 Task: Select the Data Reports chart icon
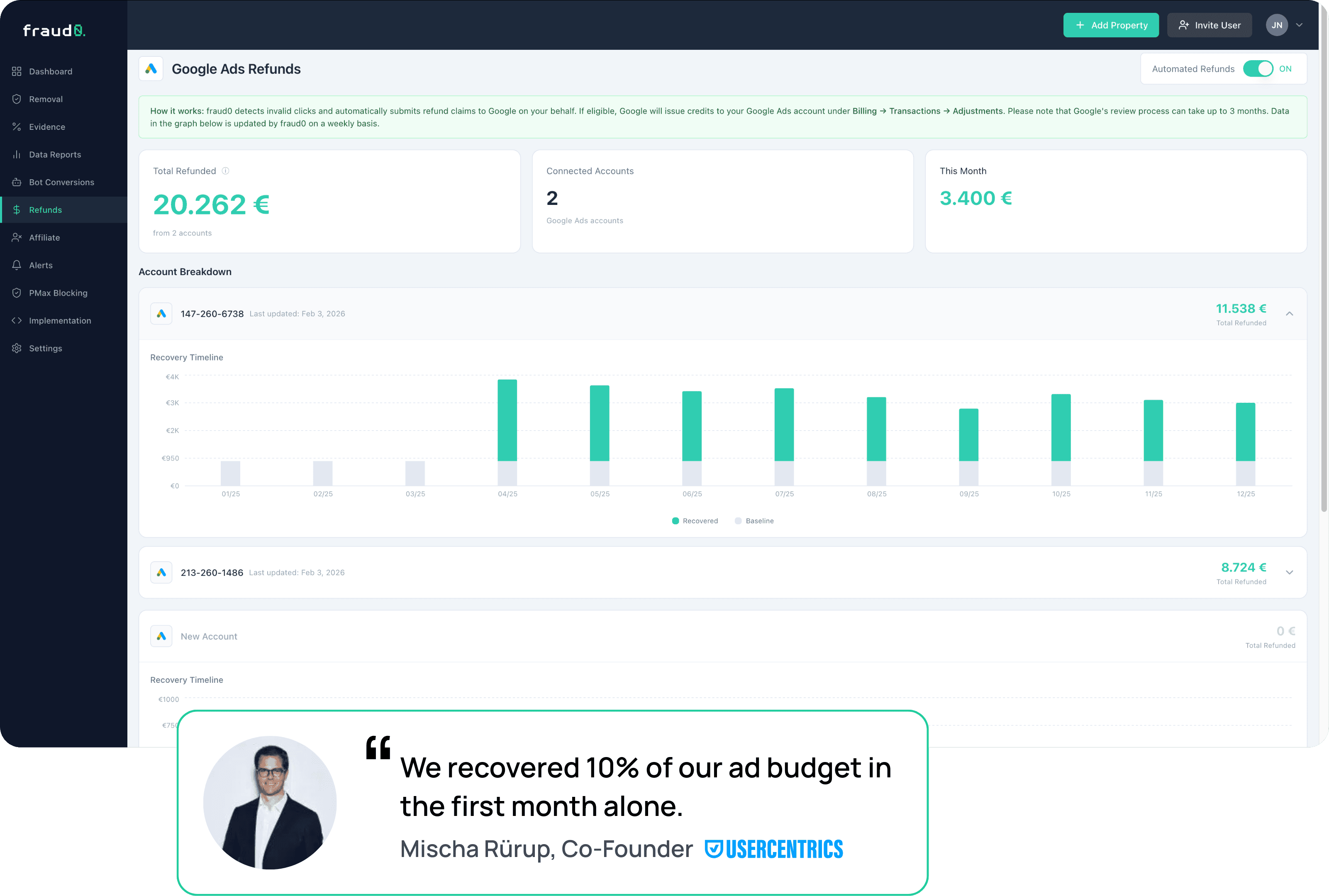click(17, 154)
